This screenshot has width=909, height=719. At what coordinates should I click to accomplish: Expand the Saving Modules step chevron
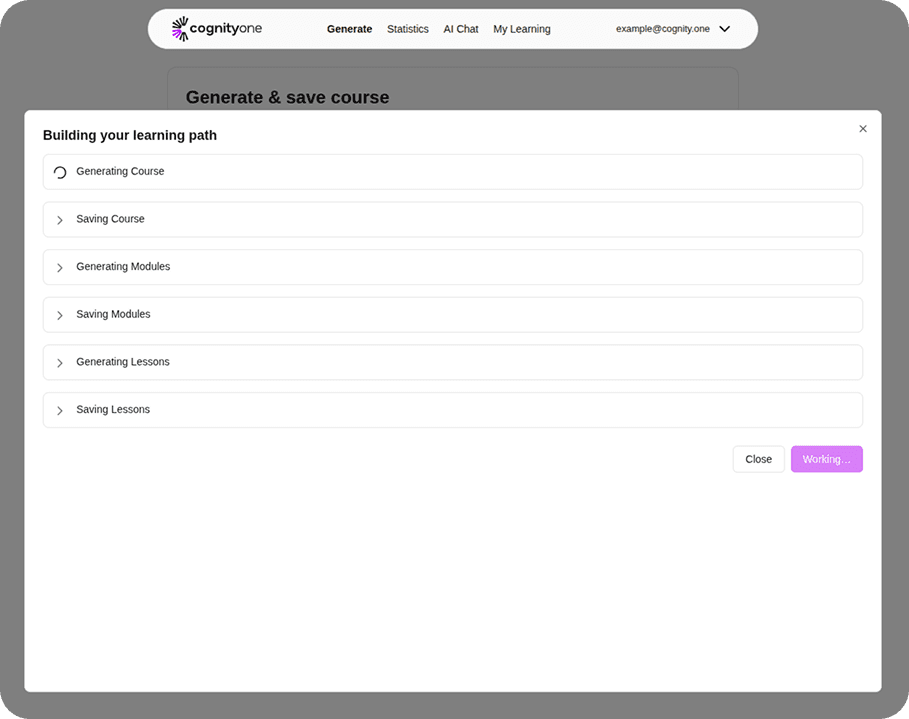coord(60,315)
